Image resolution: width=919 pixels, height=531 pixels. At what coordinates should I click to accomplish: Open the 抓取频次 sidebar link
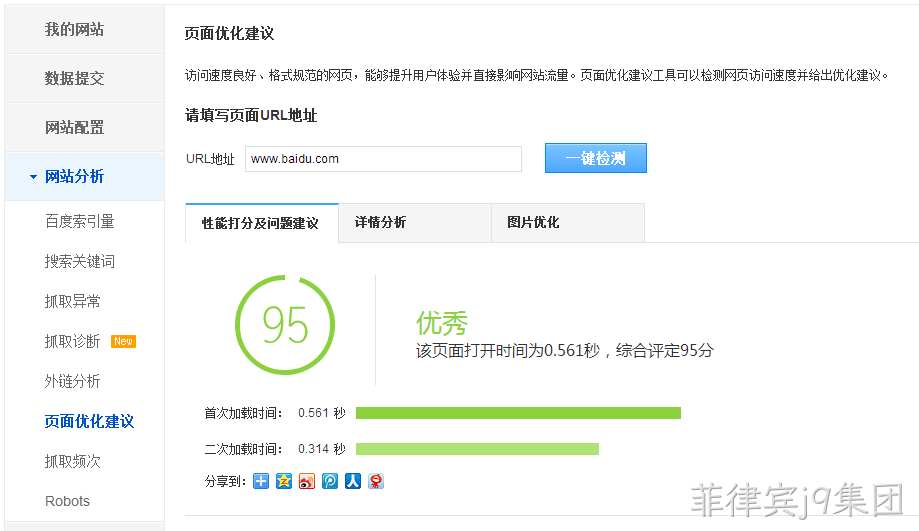[73, 461]
